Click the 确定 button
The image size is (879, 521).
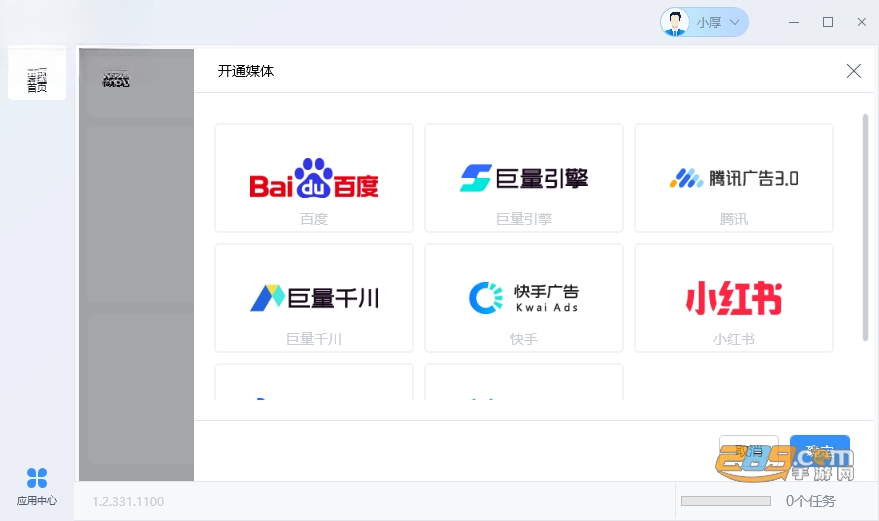[x=820, y=450]
